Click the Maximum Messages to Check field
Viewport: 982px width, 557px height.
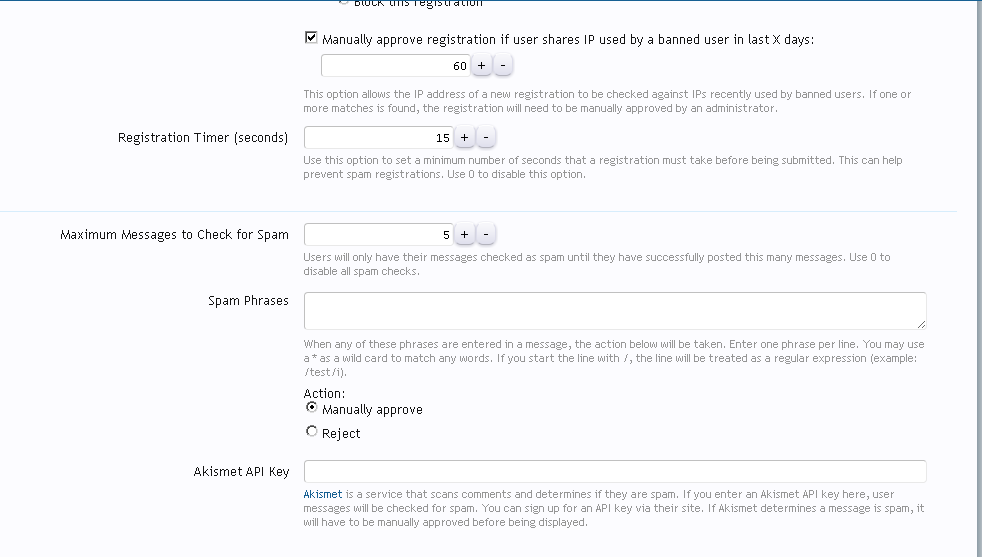[378, 235]
